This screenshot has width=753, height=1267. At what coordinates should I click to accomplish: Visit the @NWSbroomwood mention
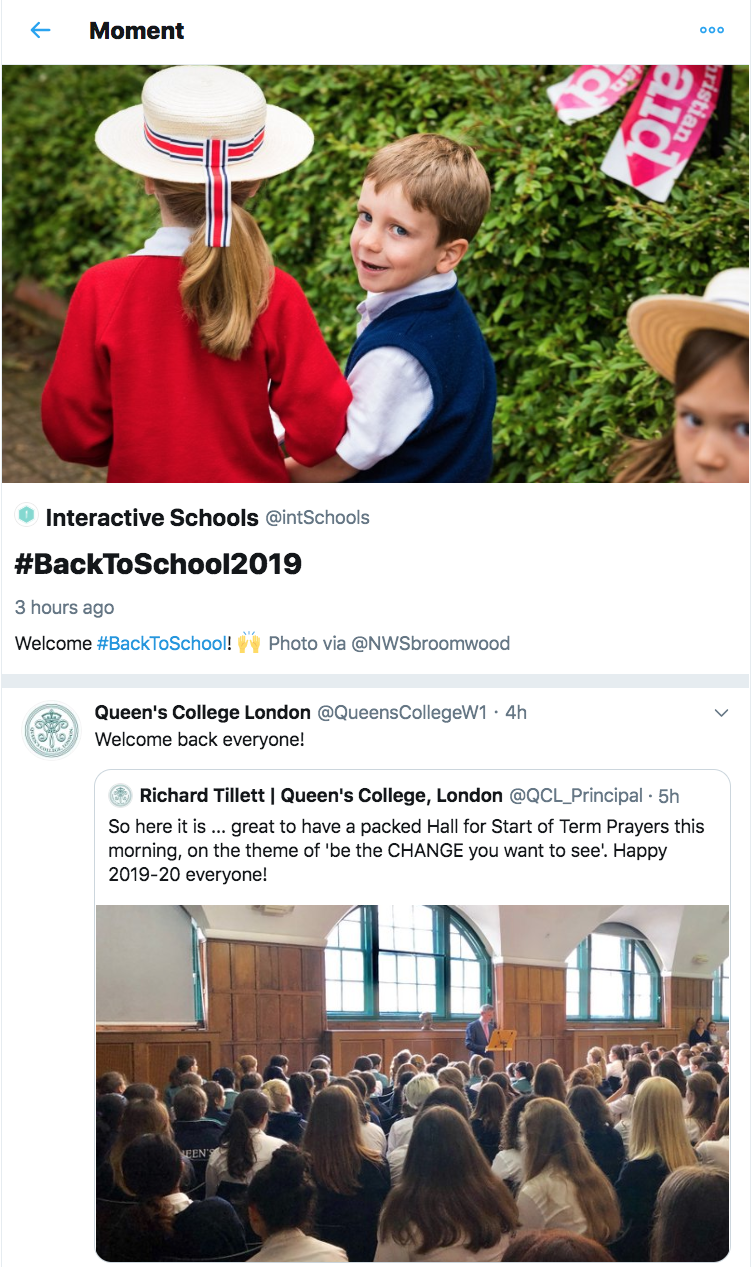tap(430, 643)
